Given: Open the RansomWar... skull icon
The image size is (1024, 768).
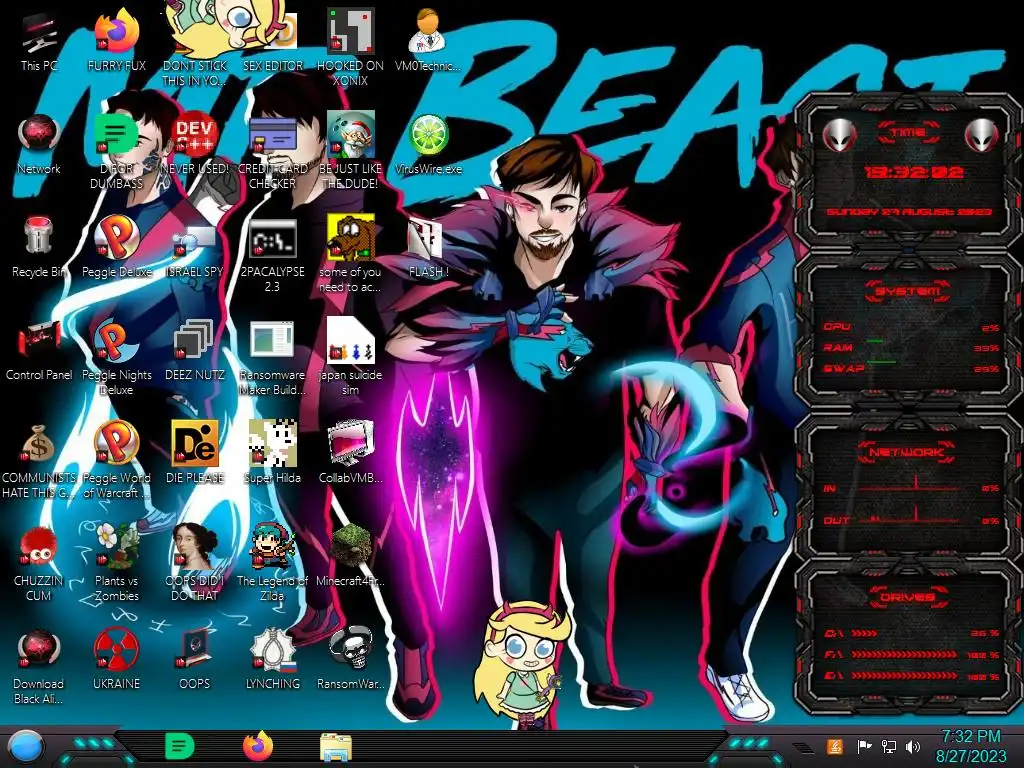Looking at the screenshot, I should pyautogui.click(x=350, y=660).
